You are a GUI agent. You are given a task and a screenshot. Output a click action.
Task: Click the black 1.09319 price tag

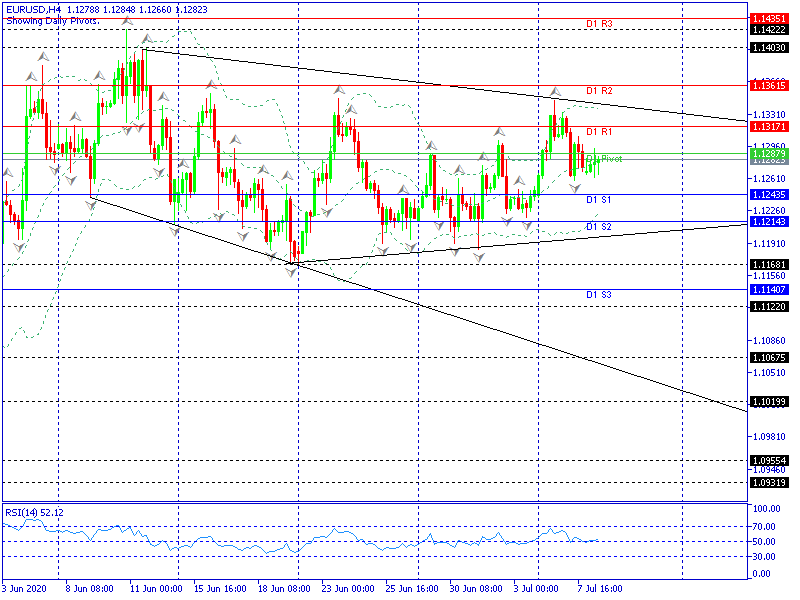pyautogui.click(x=769, y=483)
